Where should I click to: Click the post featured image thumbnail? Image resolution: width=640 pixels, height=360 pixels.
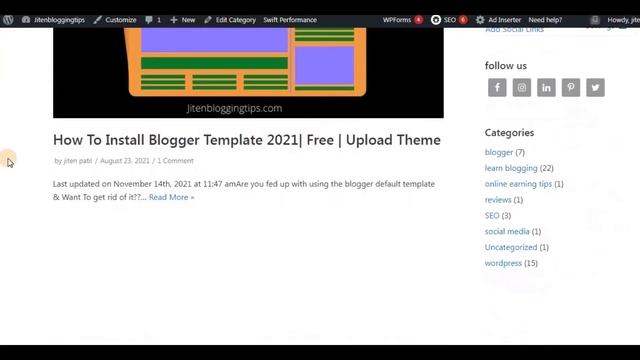tap(248, 73)
